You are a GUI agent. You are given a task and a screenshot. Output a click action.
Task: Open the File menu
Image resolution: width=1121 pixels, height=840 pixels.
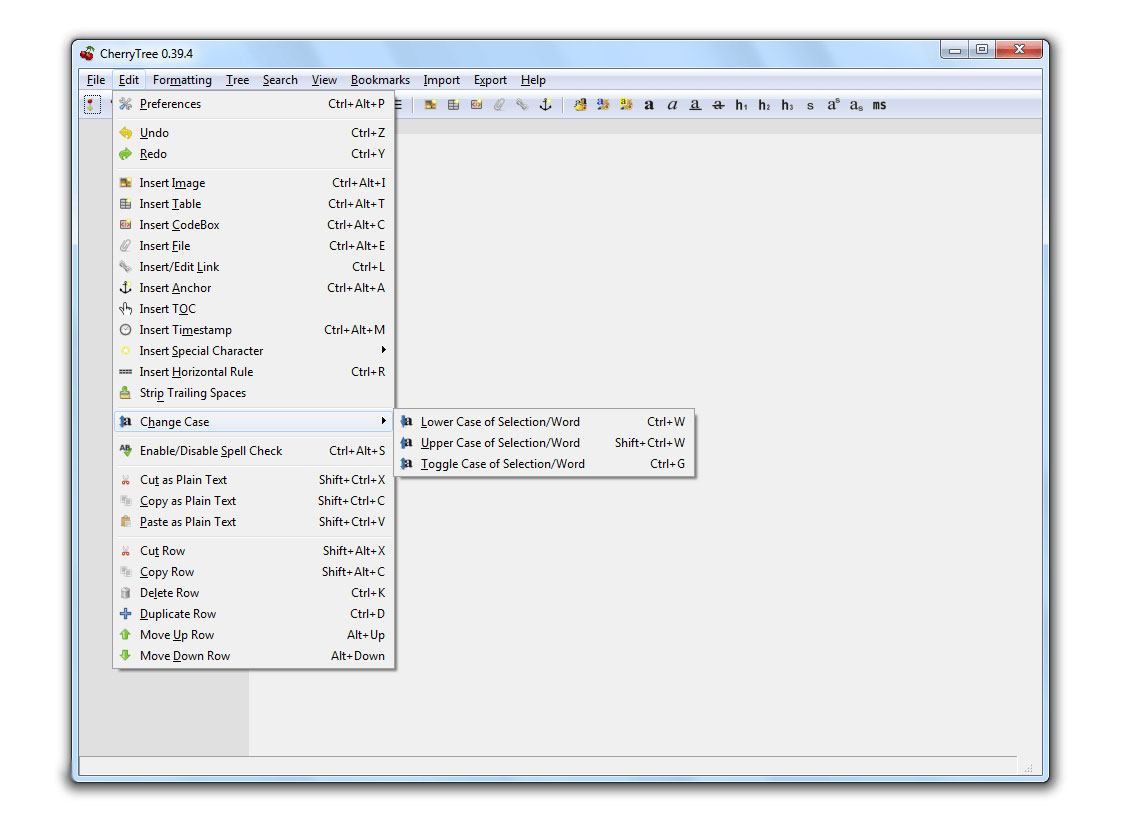[96, 80]
